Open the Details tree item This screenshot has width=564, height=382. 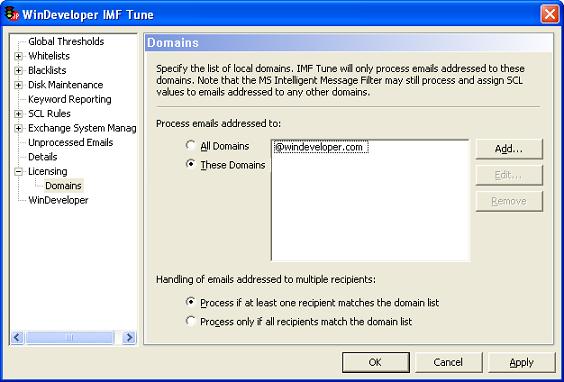[42, 157]
